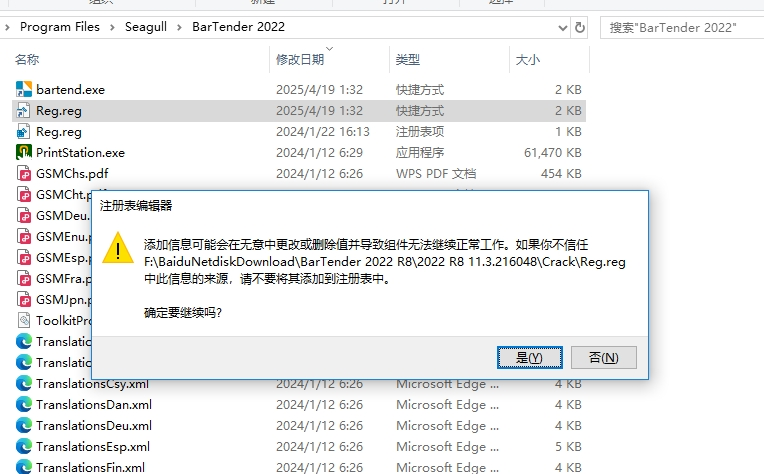764x474 pixels.
Task: Click the TranslationsEsp.xml file icon
Action: click(24, 447)
